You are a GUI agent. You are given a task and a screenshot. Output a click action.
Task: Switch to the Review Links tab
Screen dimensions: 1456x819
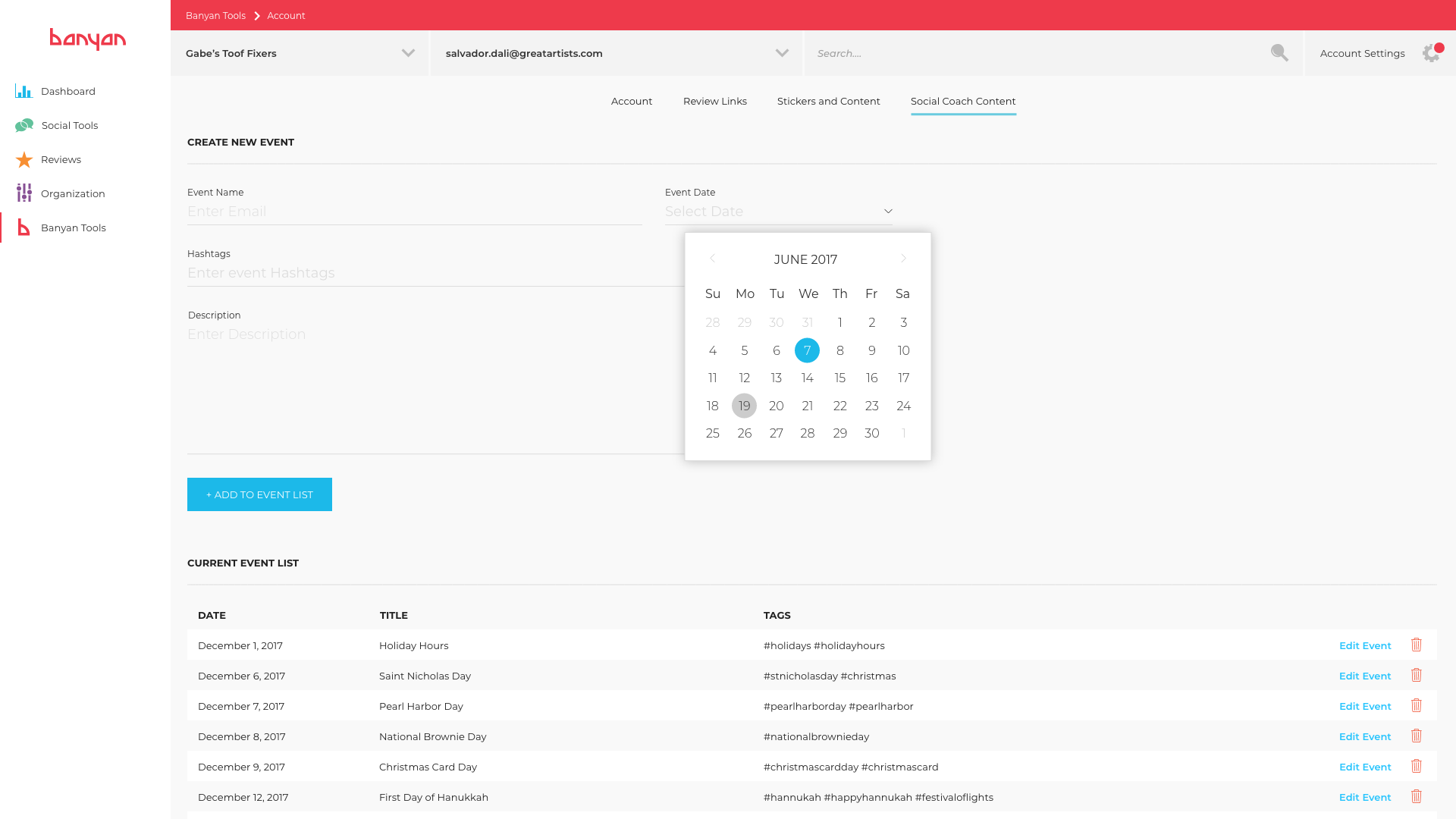tap(714, 101)
